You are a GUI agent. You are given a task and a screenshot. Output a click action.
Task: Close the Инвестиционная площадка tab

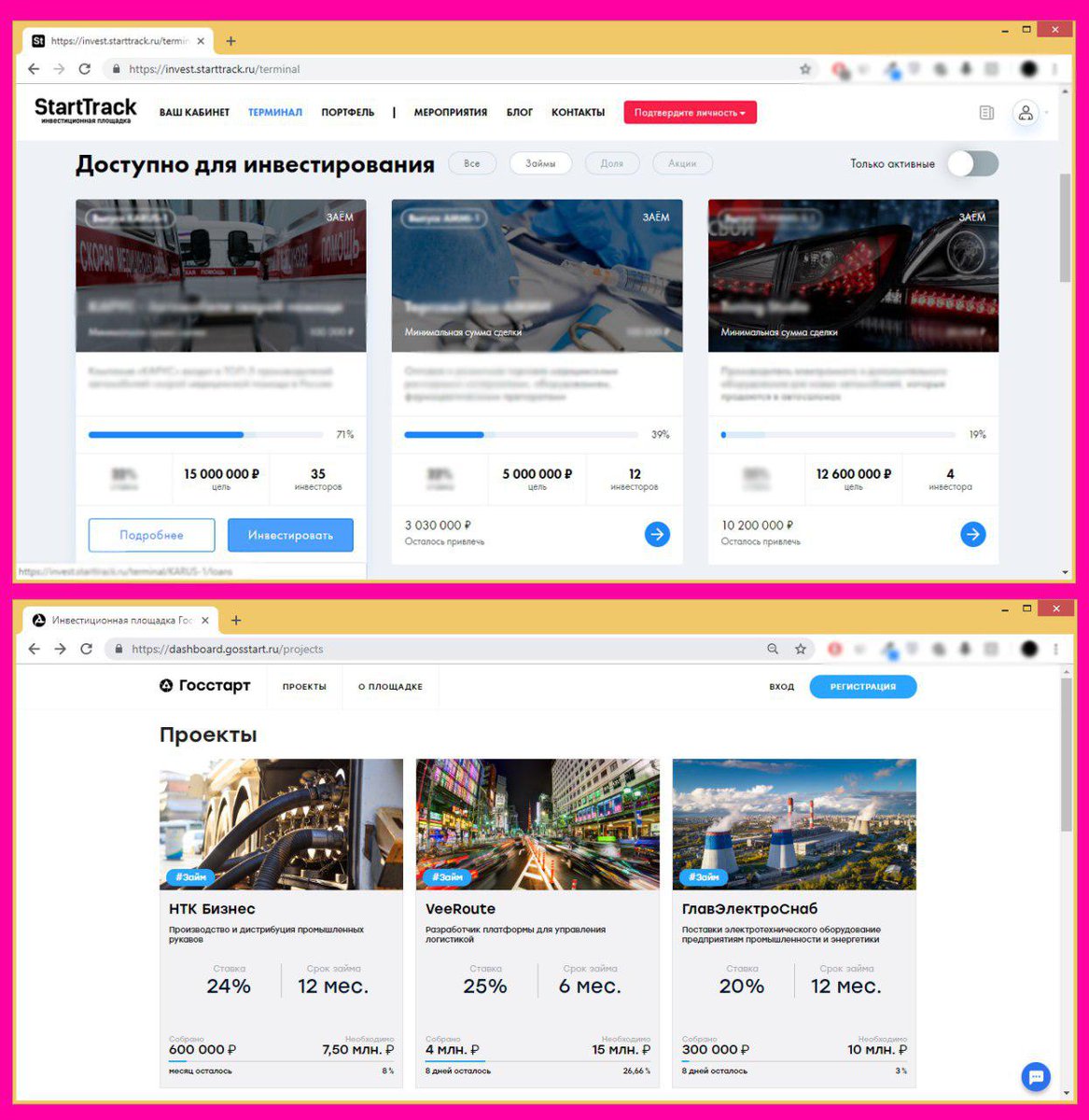(x=205, y=621)
